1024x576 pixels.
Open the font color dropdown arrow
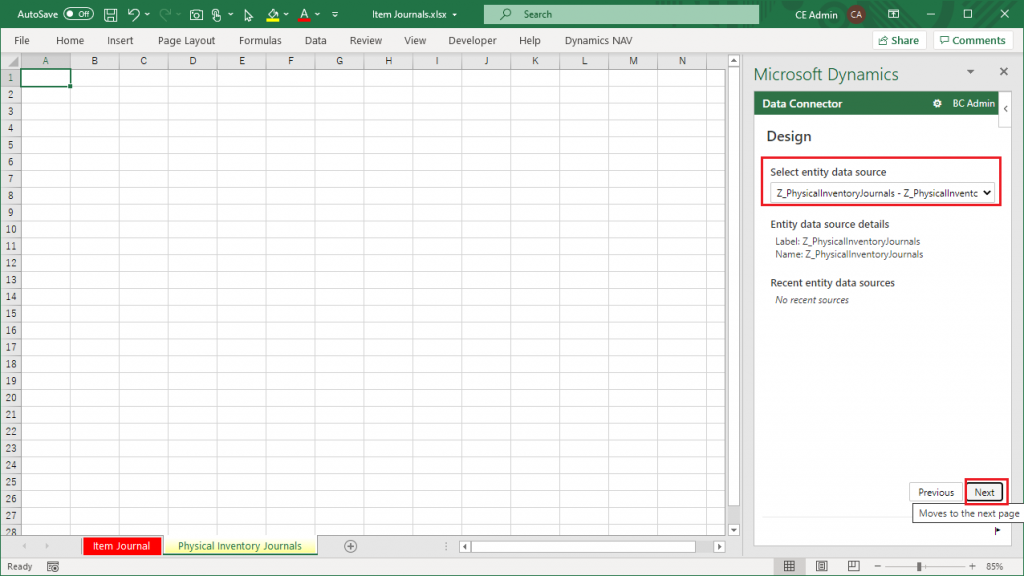pos(317,14)
